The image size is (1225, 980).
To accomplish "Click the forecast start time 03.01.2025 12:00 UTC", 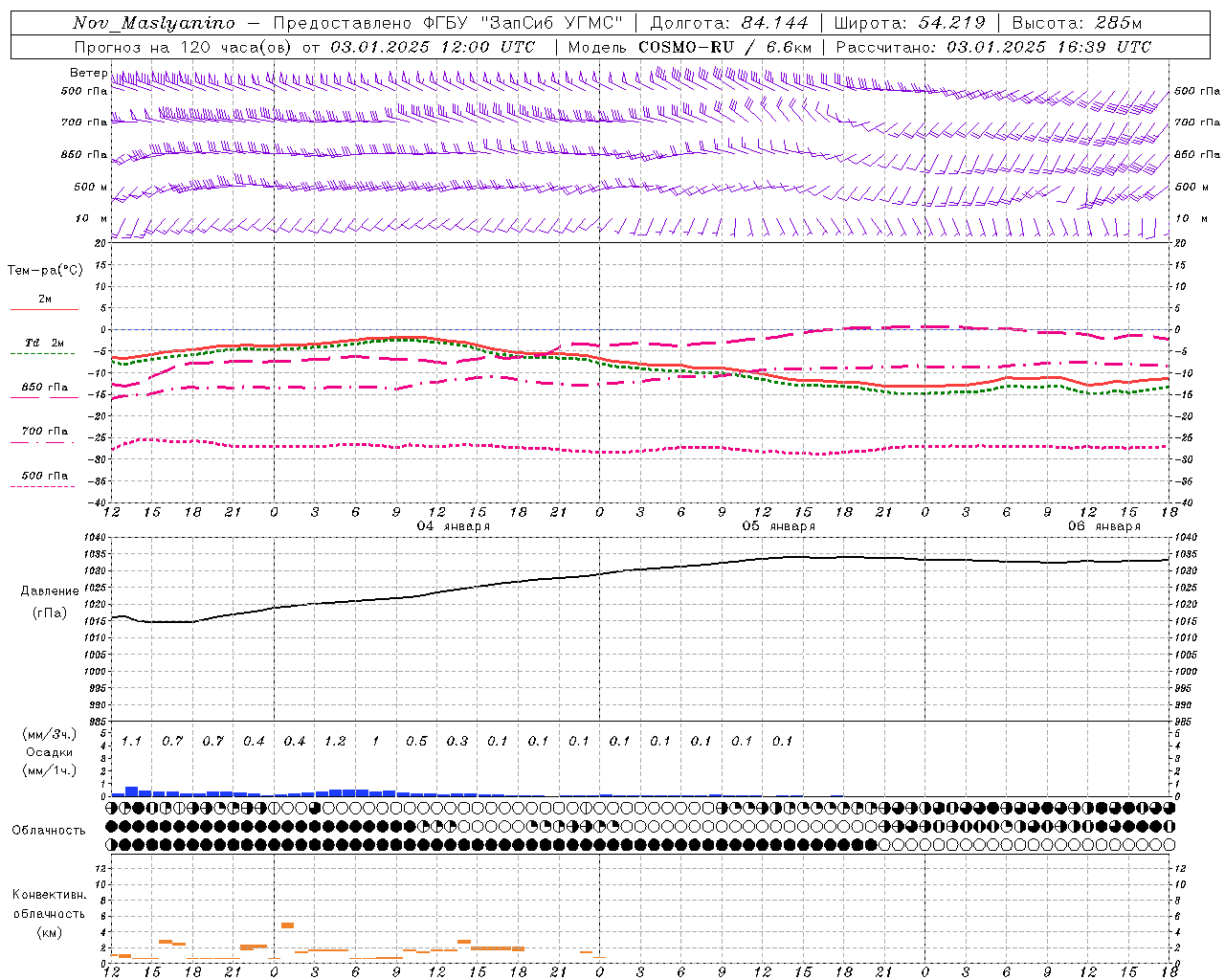I will 433,47.
